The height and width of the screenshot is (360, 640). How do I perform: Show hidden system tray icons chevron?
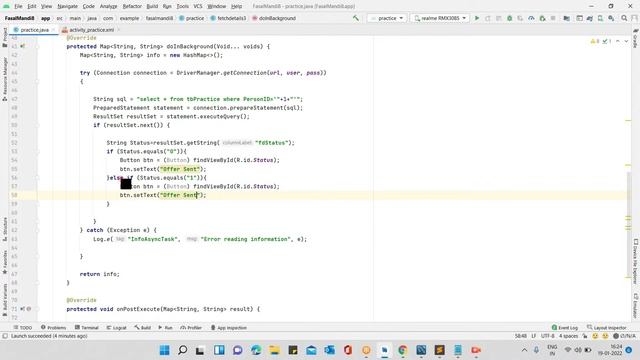(524, 350)
